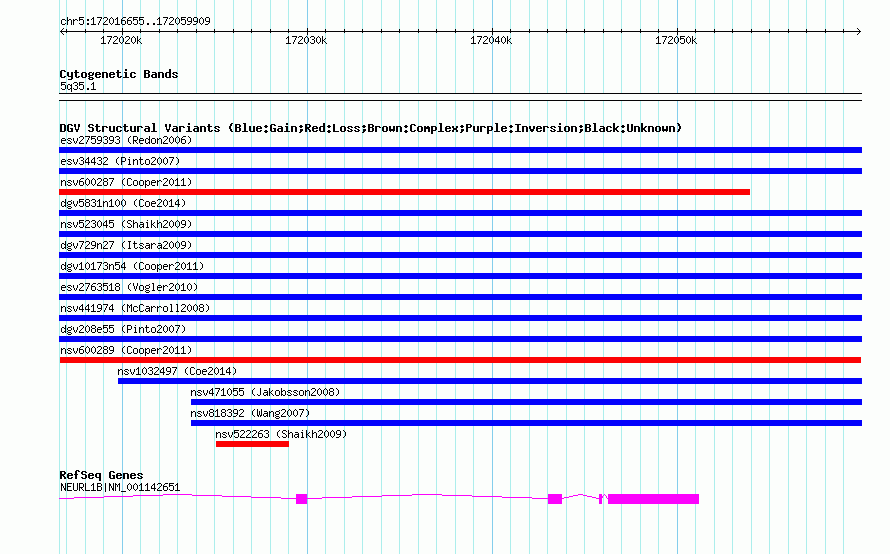Select the nsv1032497 blue bar
Screen dimensions: 890x554
(x=490, y=381)
